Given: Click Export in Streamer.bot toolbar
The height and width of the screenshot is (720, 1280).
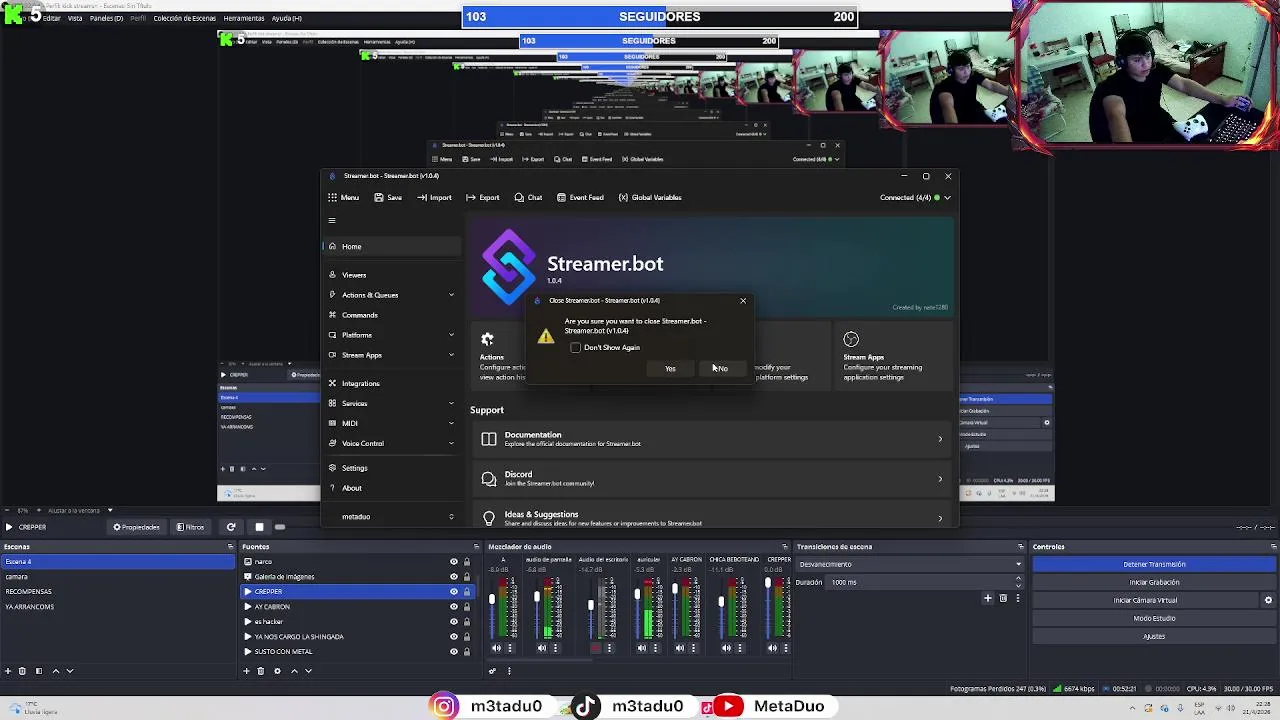Looking at the screenshot, I should pyautogui.click(x=482, y=197).
